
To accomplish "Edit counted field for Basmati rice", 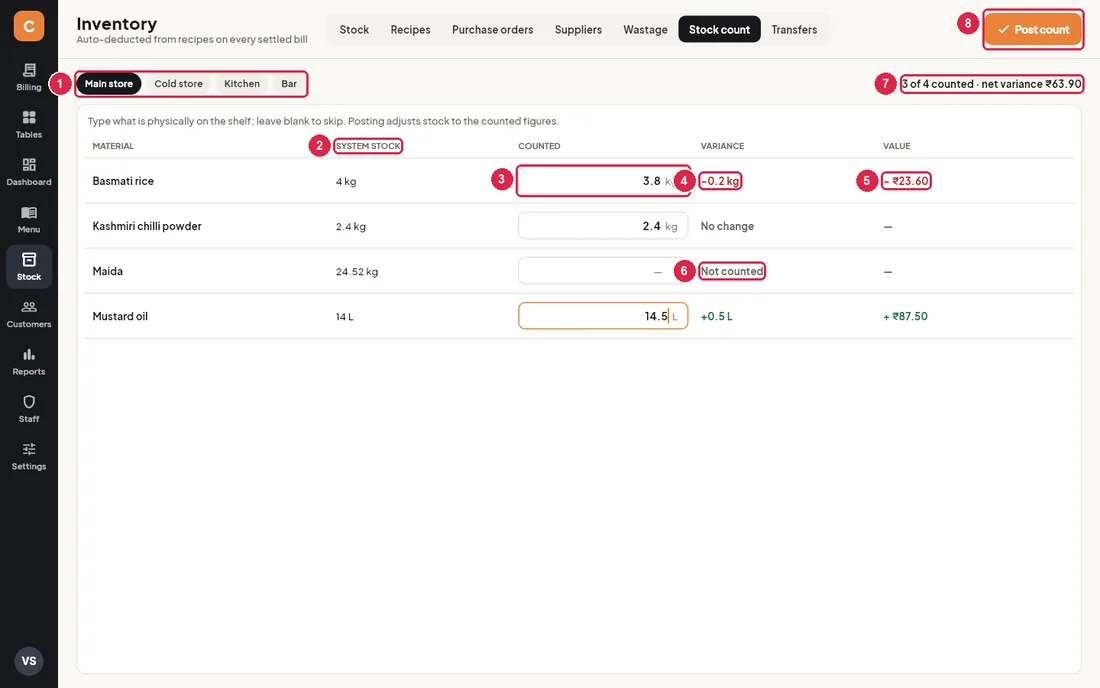I will (603, 181).
